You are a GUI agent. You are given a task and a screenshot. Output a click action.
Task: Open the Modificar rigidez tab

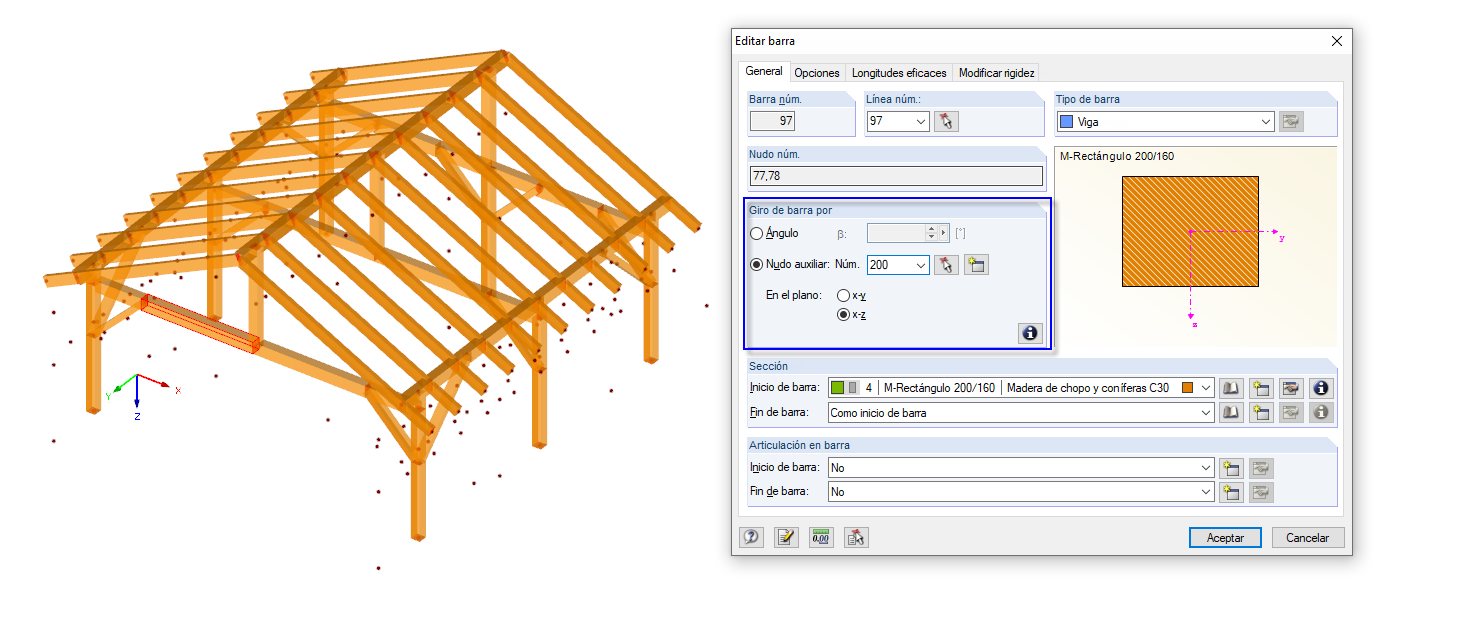pyautogui.click(x=996, y=72)
